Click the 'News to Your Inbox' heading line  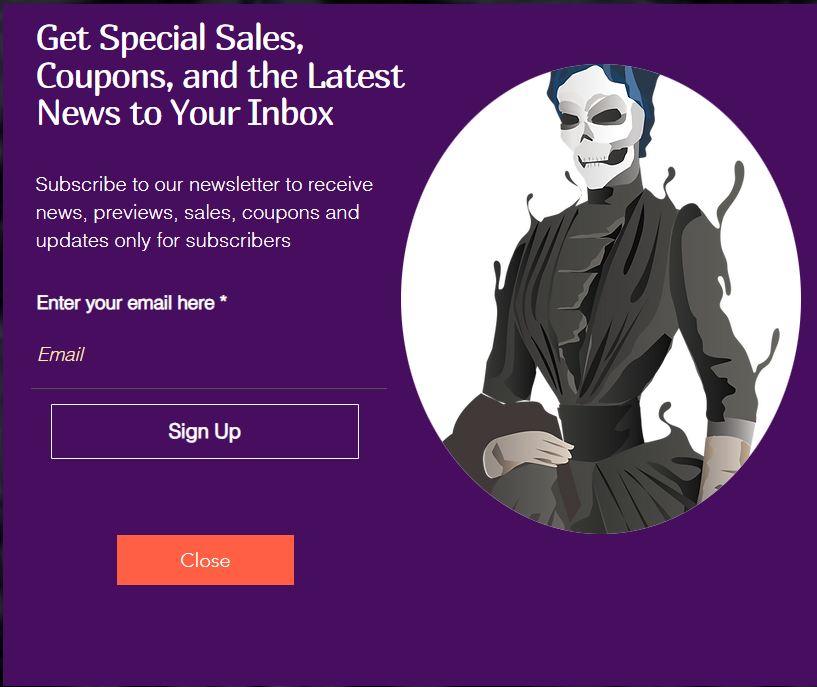185,113
